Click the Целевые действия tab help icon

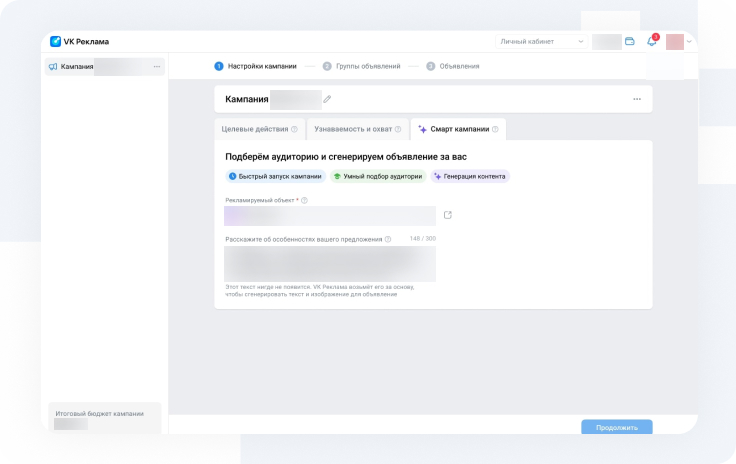294,129
